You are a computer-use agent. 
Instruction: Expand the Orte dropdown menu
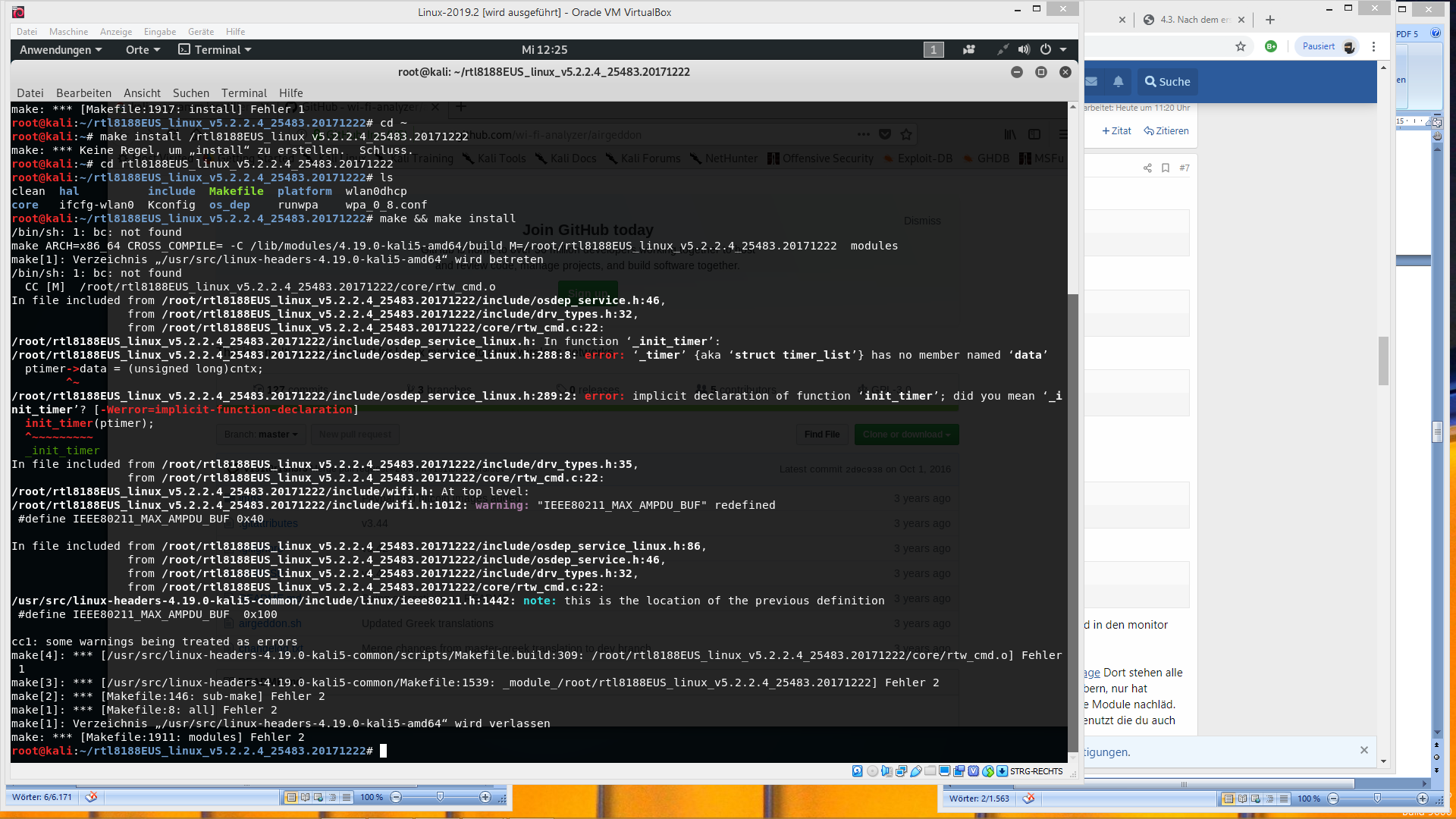pyautogui.click(x=143, y=49)
